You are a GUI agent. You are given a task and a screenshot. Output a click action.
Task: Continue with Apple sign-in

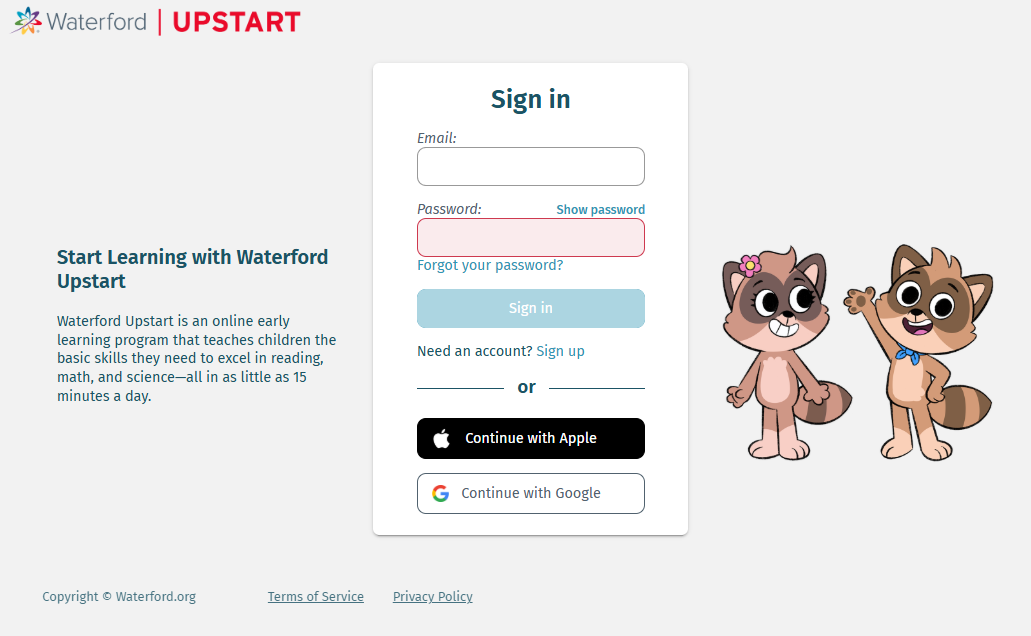pyautogui.click(x=530, y=438)
